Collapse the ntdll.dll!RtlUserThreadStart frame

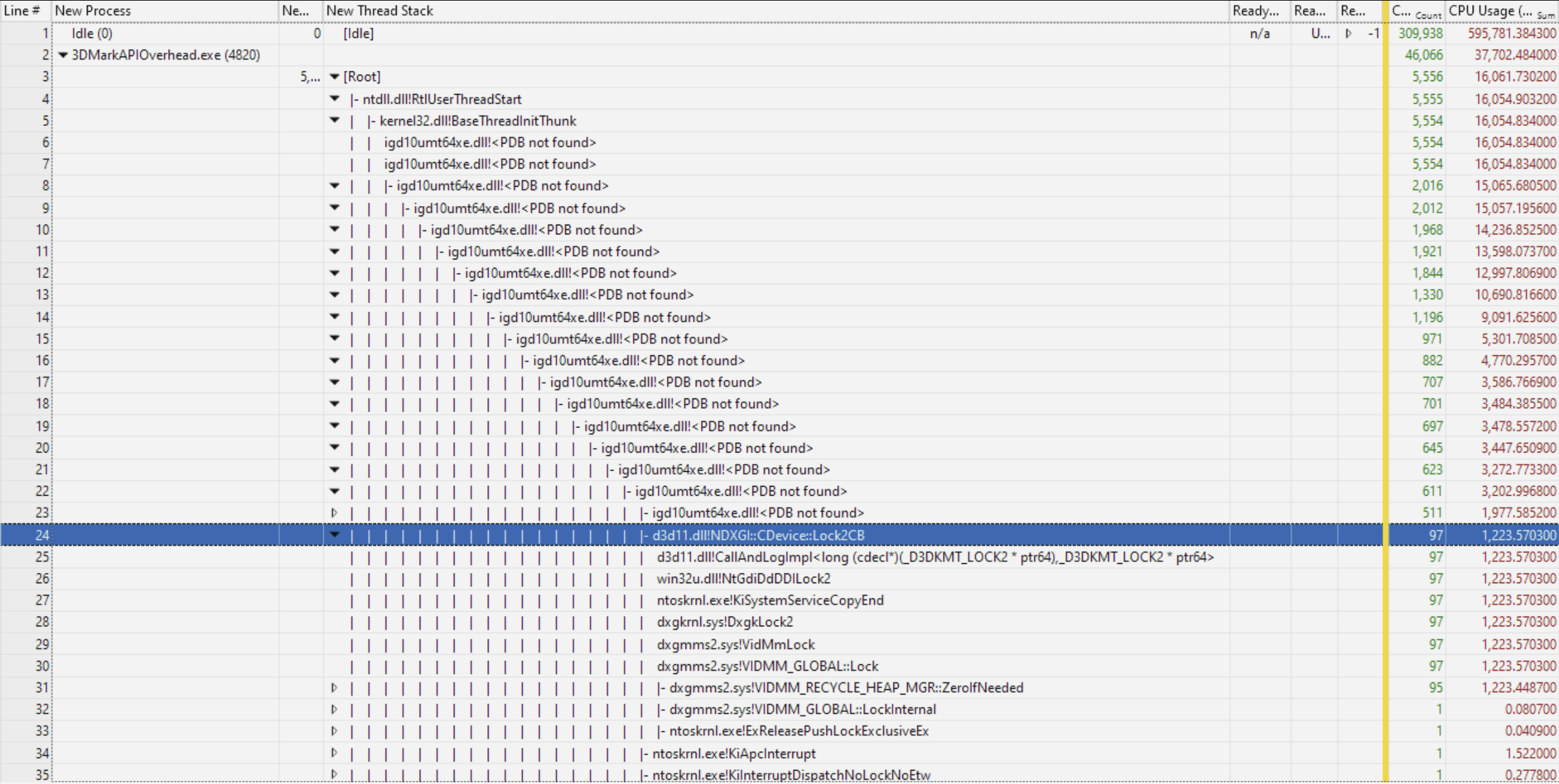(334, 98)
